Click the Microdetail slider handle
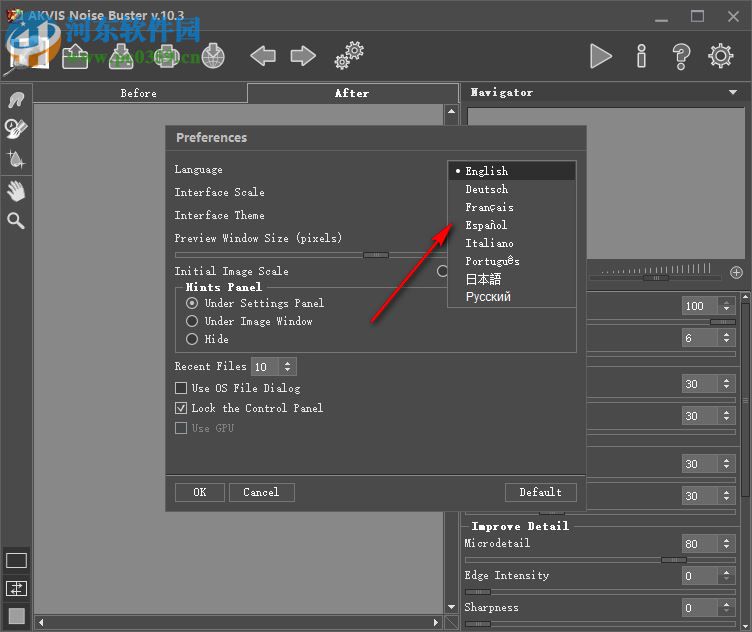Screen dimensions: 752x632 click(674, 560)
